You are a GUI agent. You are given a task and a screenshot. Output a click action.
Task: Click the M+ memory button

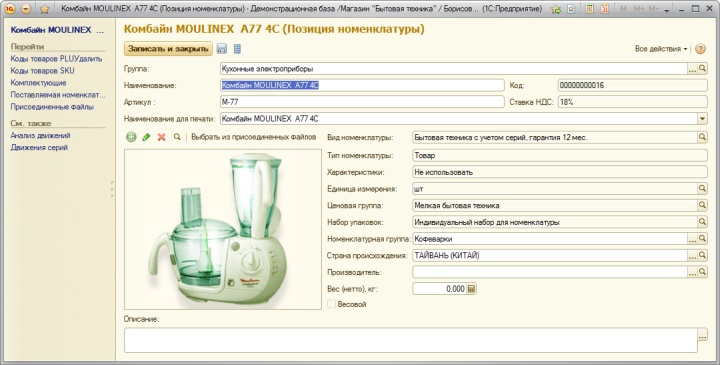639,9
